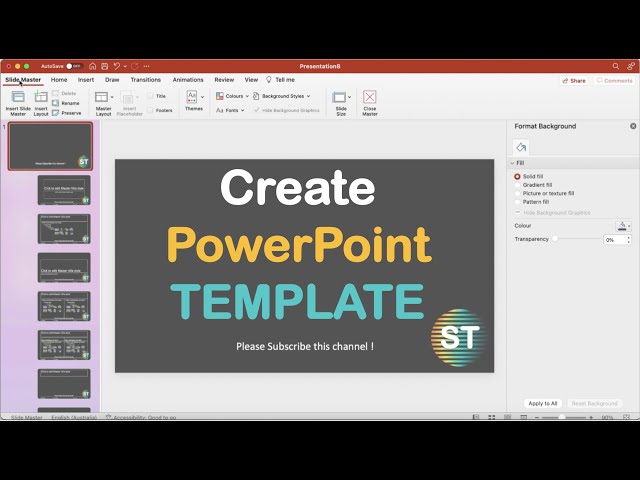The width and height of the screenshot is (640, 480).
Task: Open the Transitions tab
Action: click(x=146, y=80)
